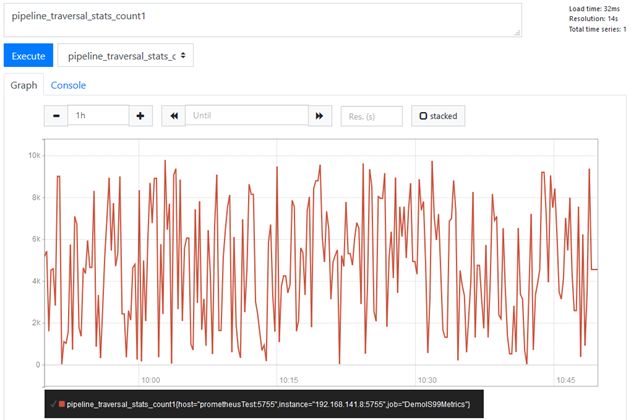Open the metric name dropdown
The height and width of the screenshot is (420, 631).
126,56
